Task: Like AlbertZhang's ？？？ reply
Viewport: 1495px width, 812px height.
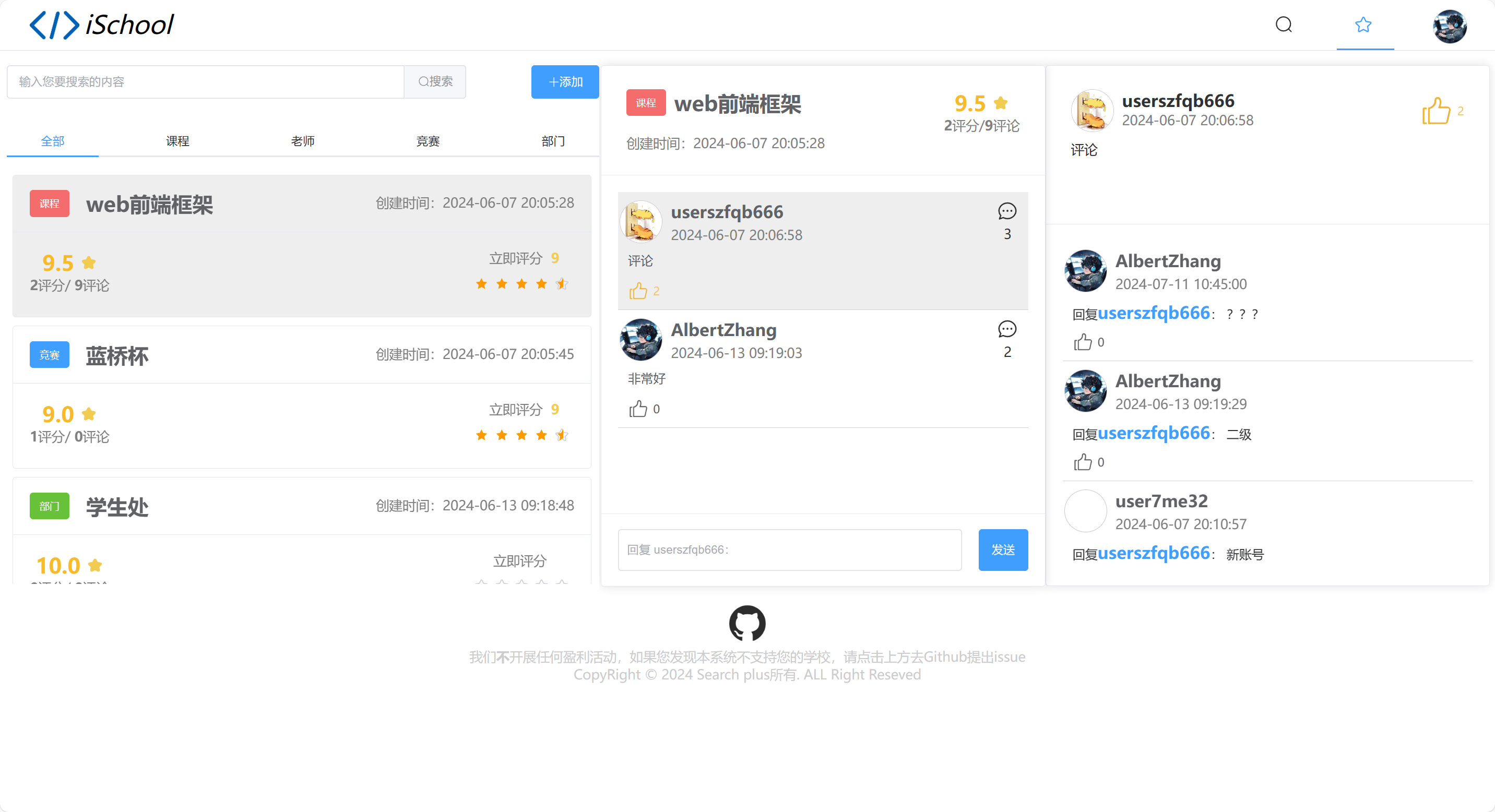Action: point(1083,342)
